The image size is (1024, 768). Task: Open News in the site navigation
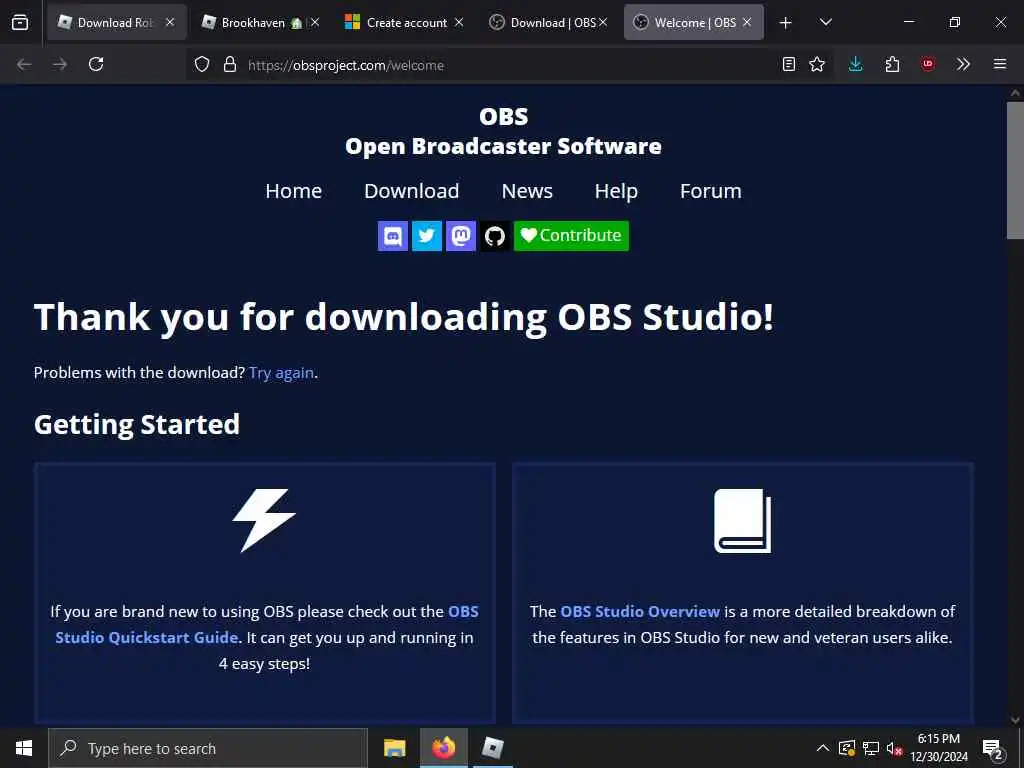point(527,191)
